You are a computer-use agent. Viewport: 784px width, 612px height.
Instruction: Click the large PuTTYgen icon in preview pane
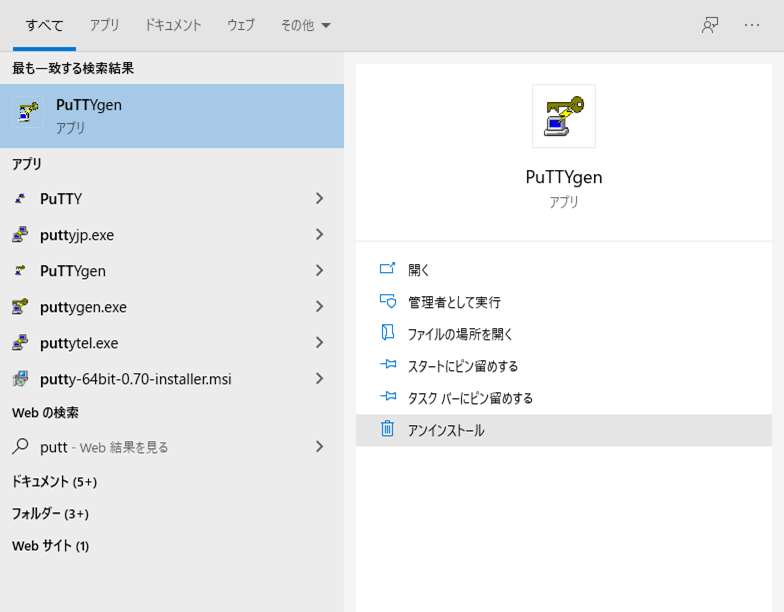coord(564,116)
